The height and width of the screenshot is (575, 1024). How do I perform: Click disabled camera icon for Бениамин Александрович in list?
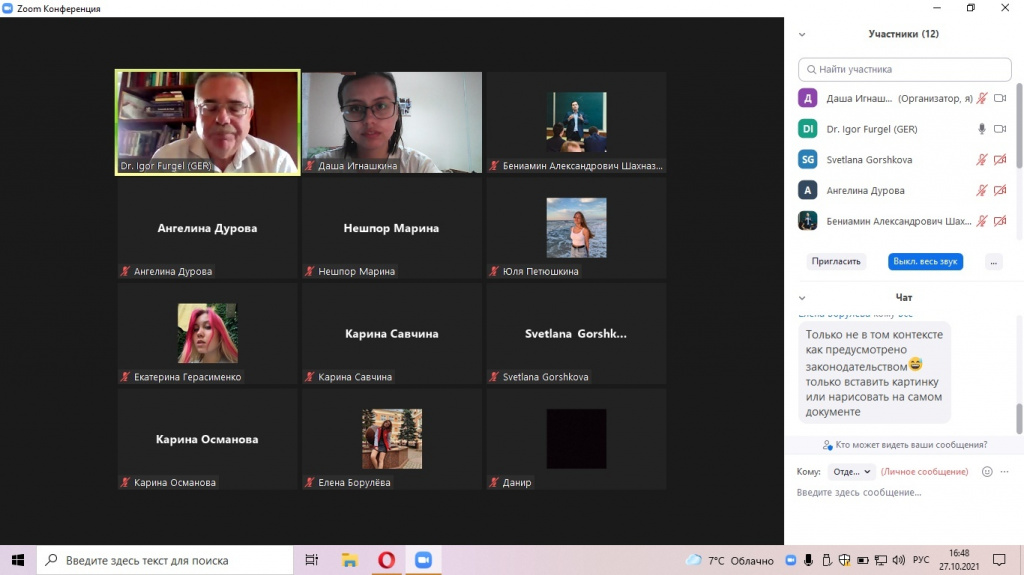pos(1000,222)
